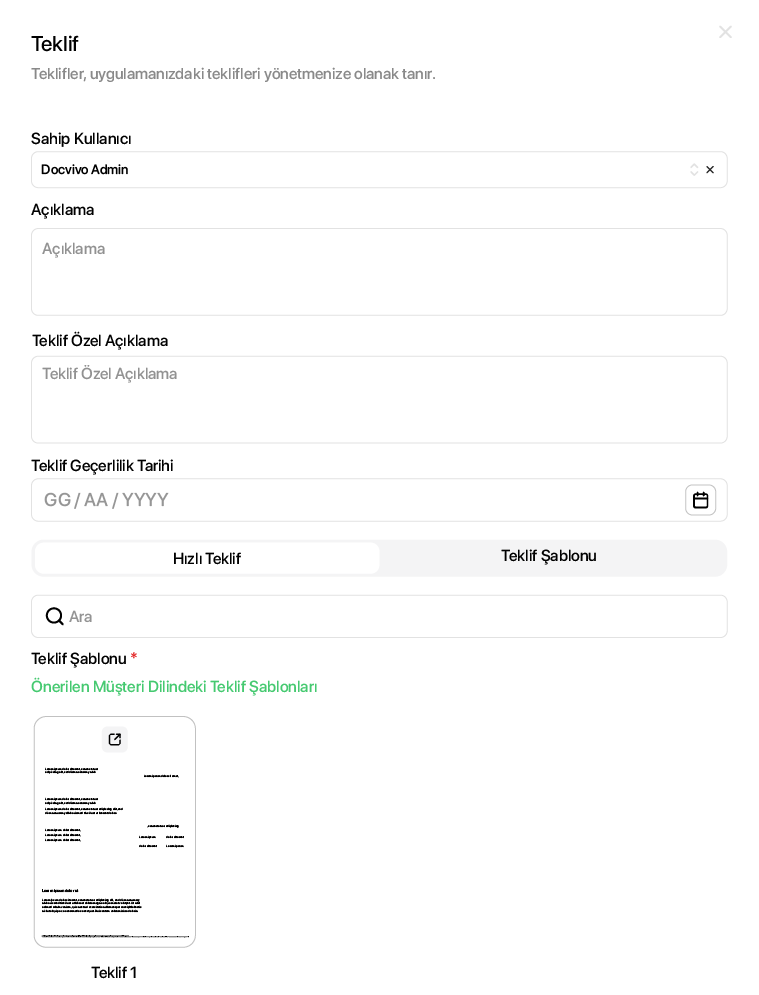
Task: Select the YYYY year segment of date
Action: (146, 500)
